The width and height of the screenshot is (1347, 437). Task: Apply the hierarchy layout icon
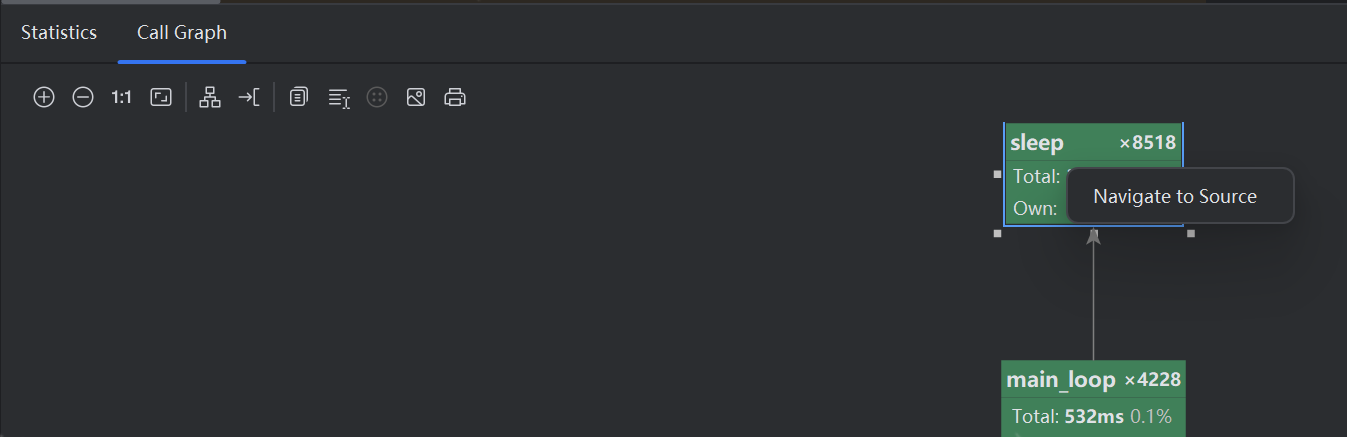tap(210, 97)
